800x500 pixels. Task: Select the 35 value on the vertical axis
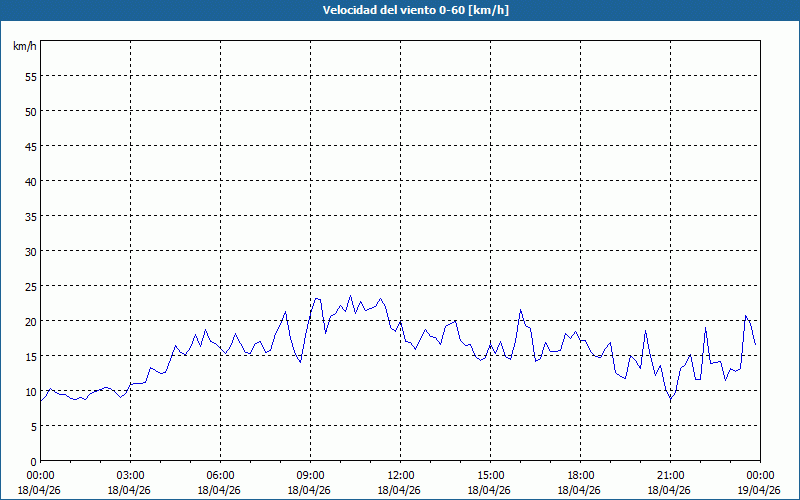[30, 216]
